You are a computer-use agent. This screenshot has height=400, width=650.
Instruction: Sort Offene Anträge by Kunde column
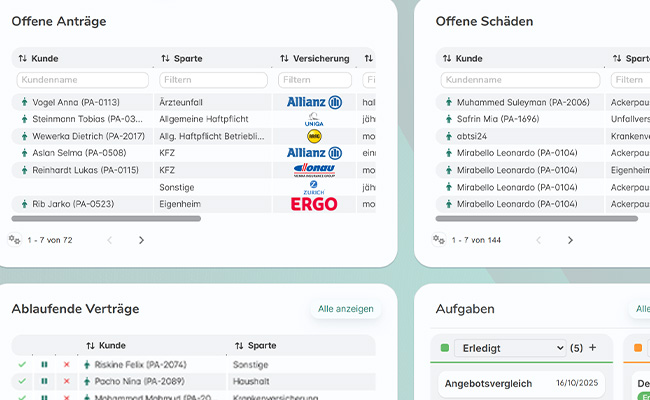tap(22, 58)
